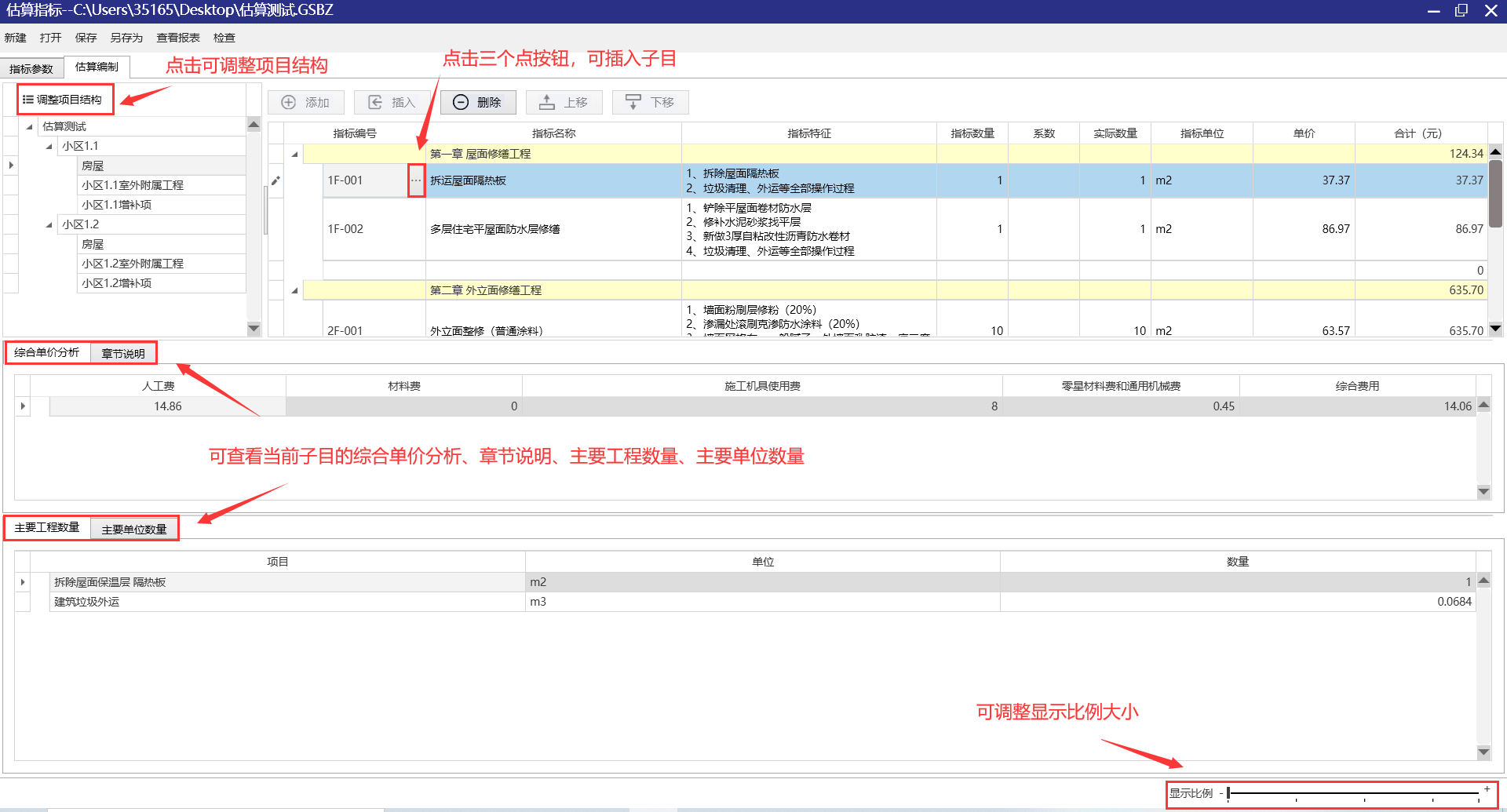Screen dimensions: 1507x812
Task: Select 小区1.2室外附属工程 in the tree
Action: point(162,264)
